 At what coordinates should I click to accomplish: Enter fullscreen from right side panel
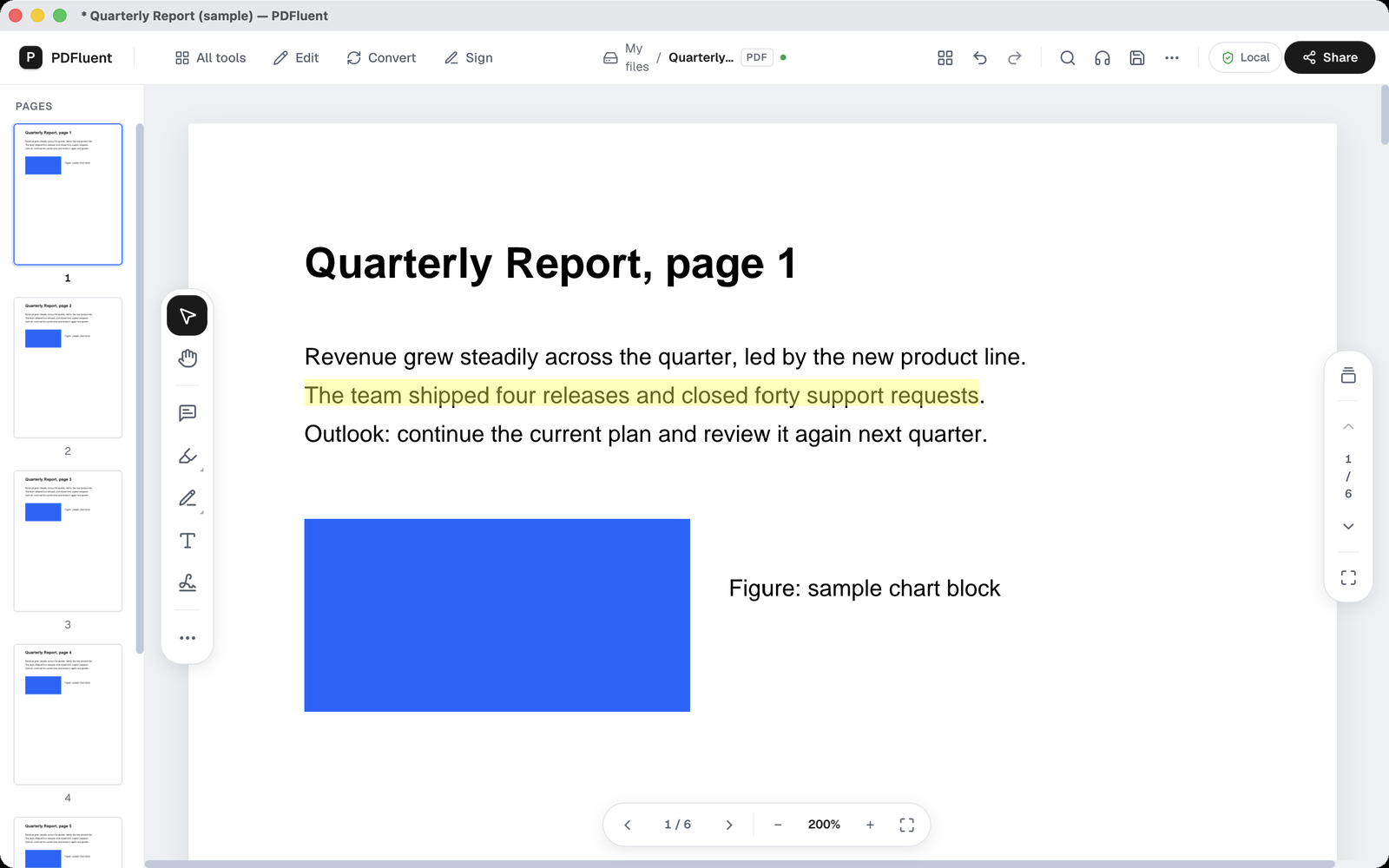1348,577
